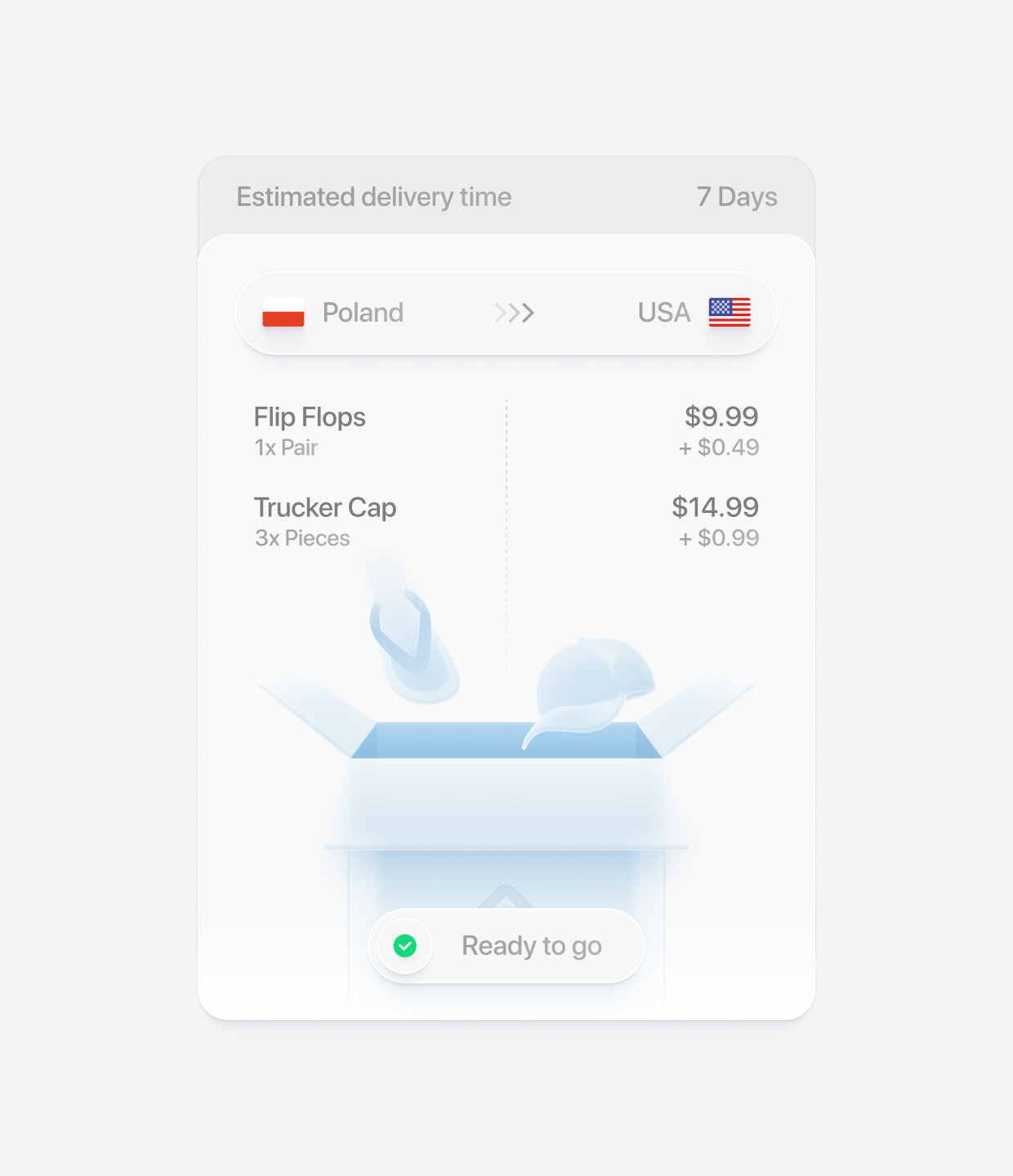Click the open shipping box illustration
The width and height of the screenshot is (1013, 1176).
506,800
